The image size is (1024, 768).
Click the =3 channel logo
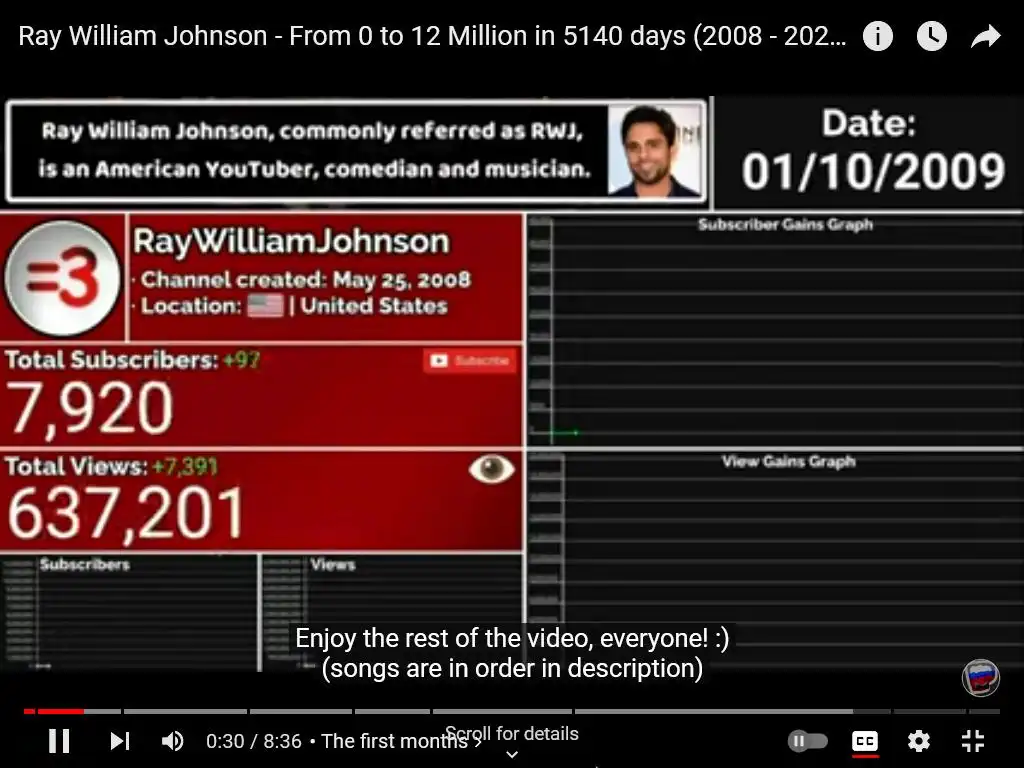63,278
